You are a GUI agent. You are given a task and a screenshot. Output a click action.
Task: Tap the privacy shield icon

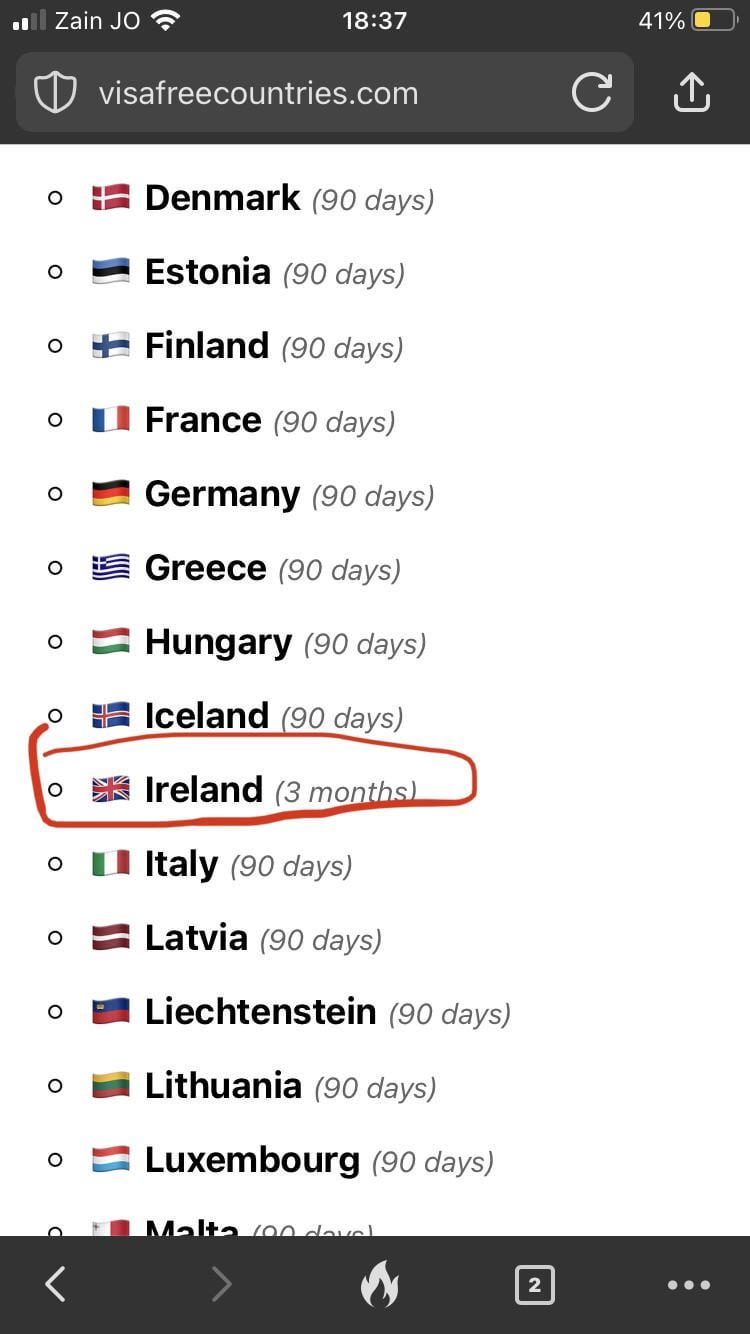[x=56, y=93]
